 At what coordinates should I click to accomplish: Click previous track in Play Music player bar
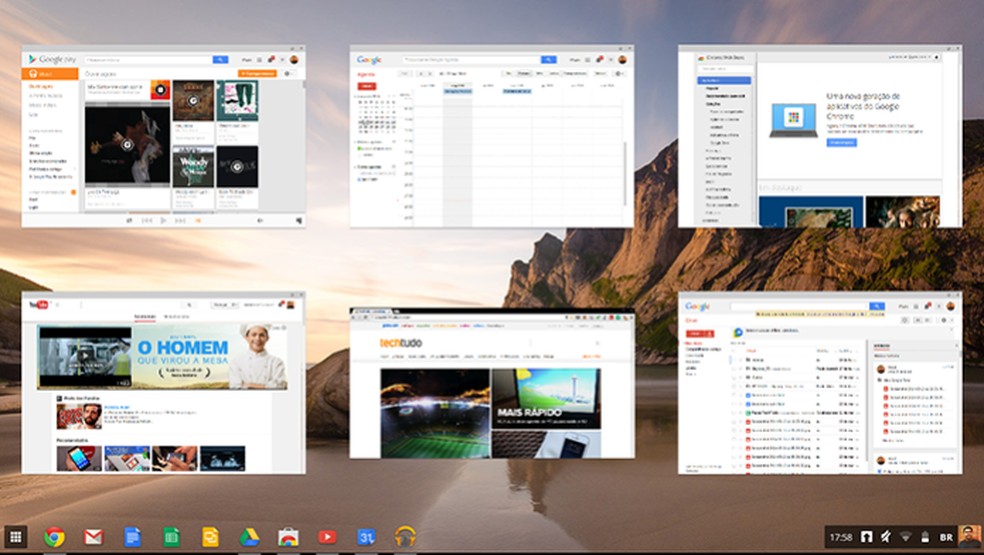(147, 220)
